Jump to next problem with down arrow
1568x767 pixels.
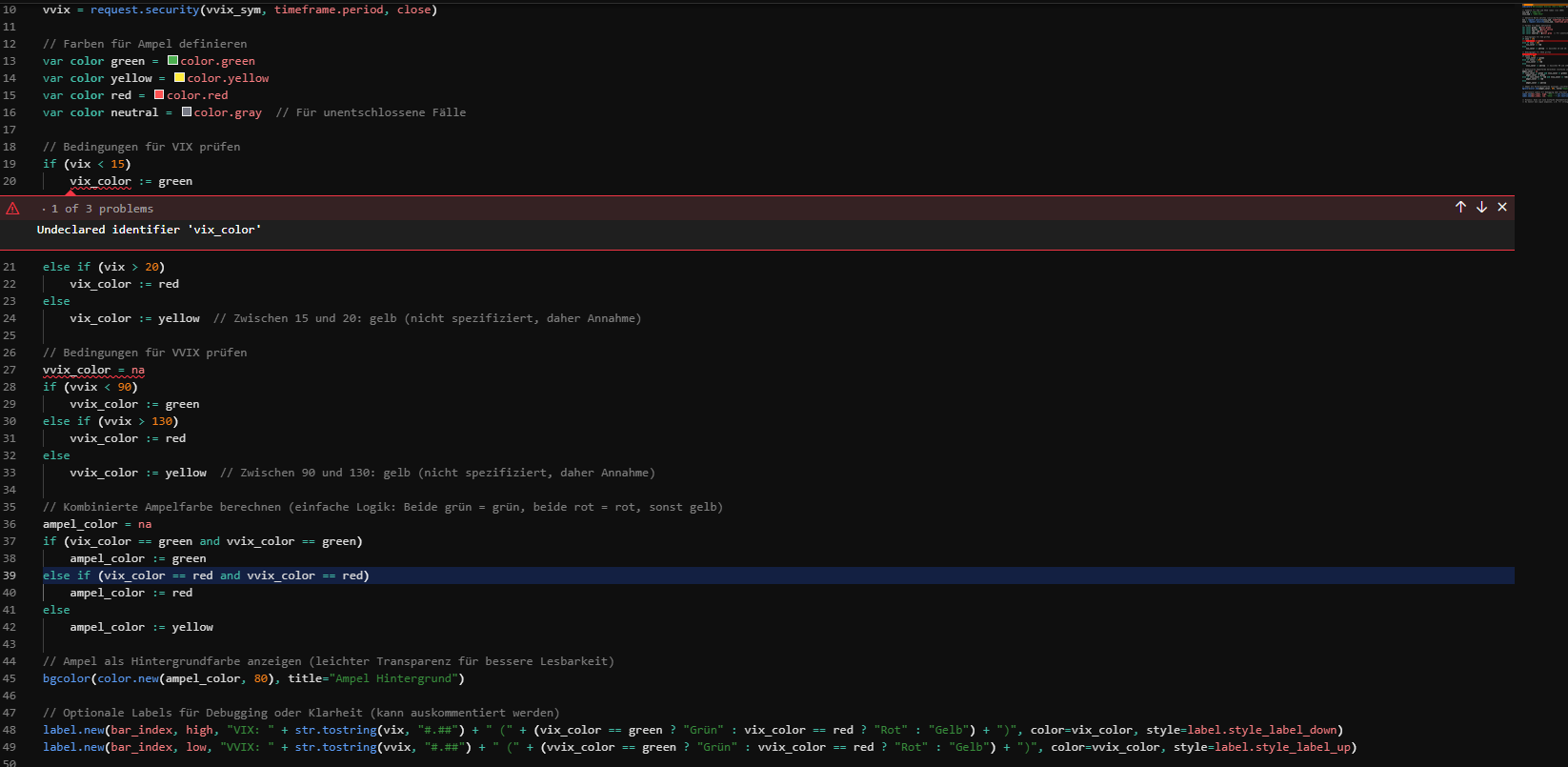click(x=1481, y=208)
